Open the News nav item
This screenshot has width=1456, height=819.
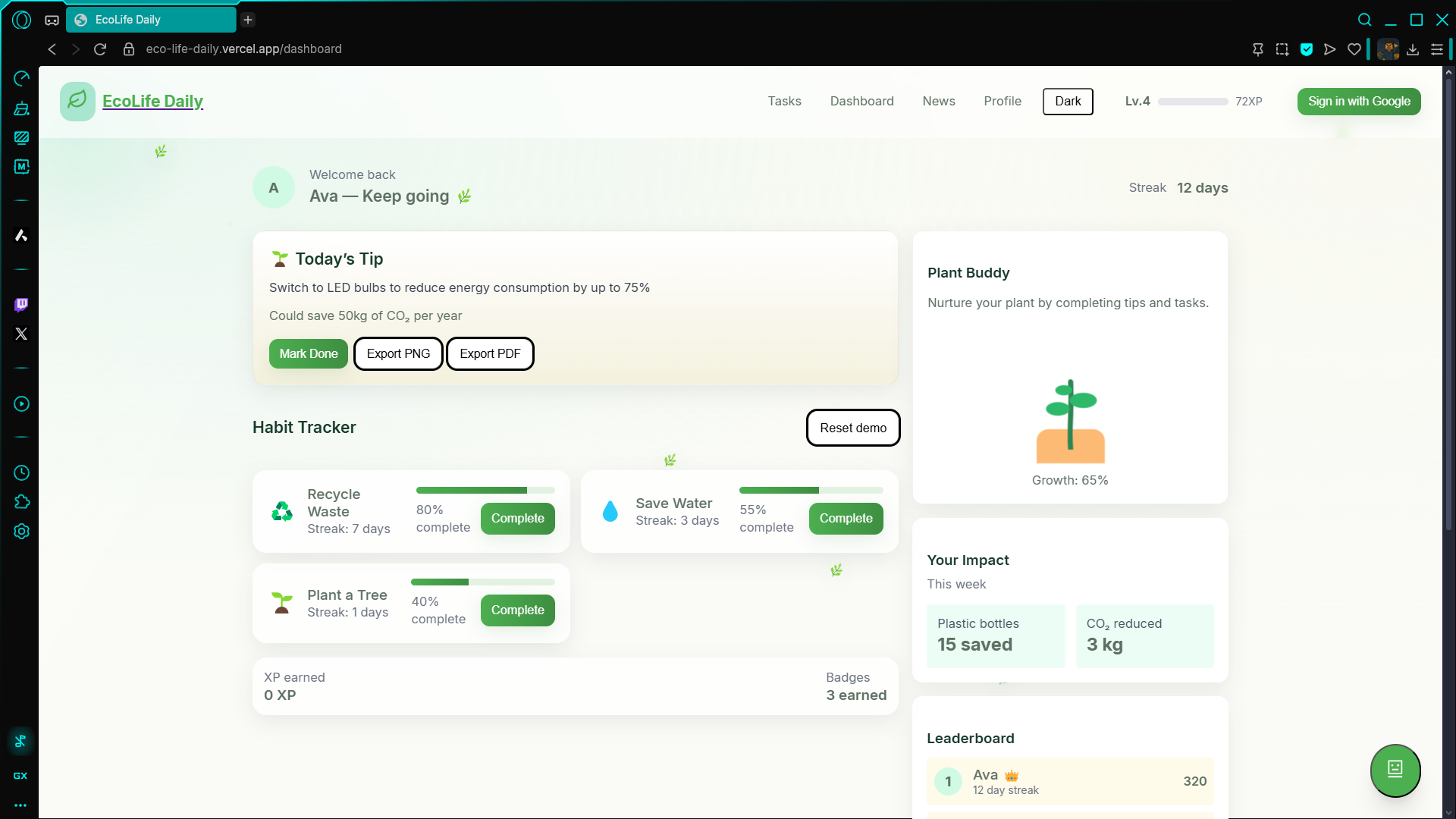pyautogui.click(x=938, y=102)
